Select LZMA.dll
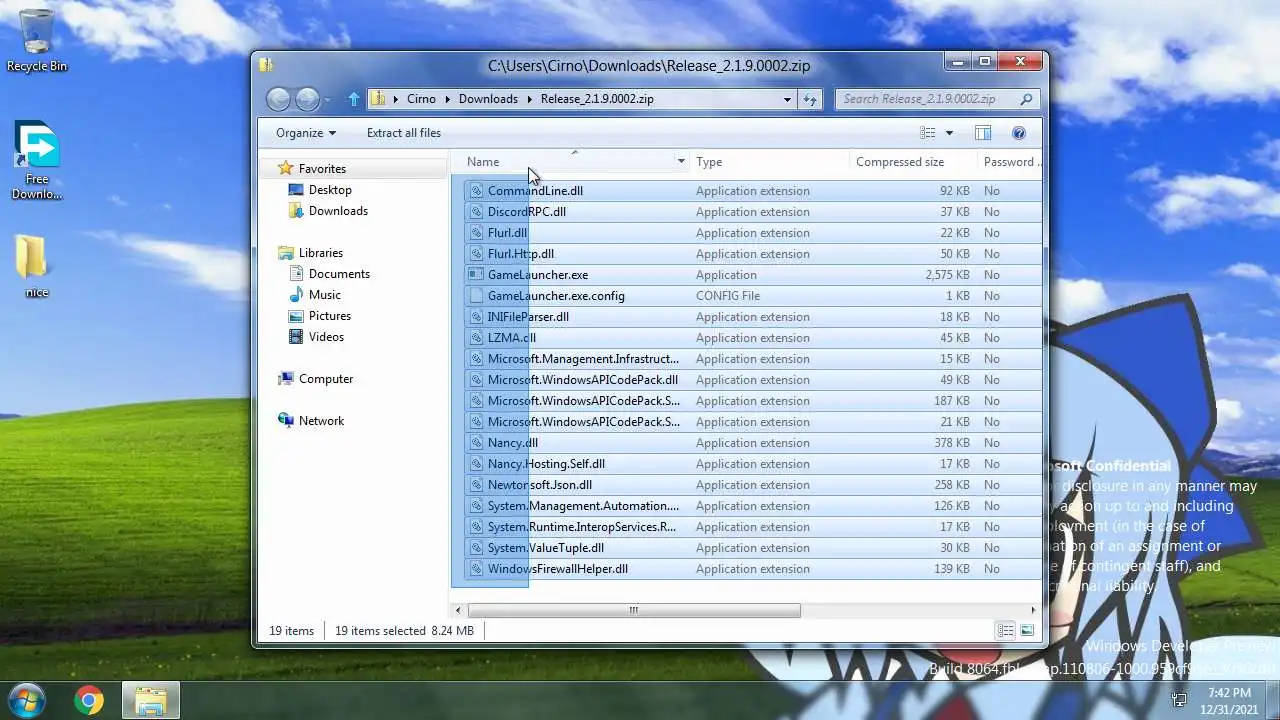The image size is (1280, 720). coord(512,338)
